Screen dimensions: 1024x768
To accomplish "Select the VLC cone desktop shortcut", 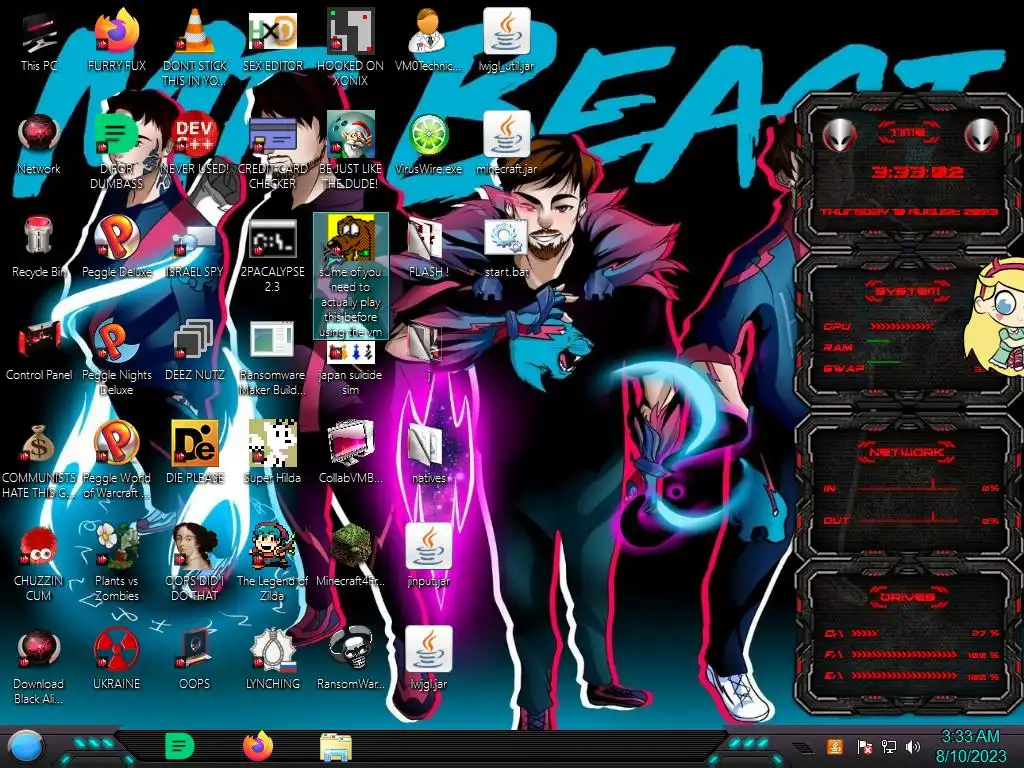I will [x=195, y=32].
